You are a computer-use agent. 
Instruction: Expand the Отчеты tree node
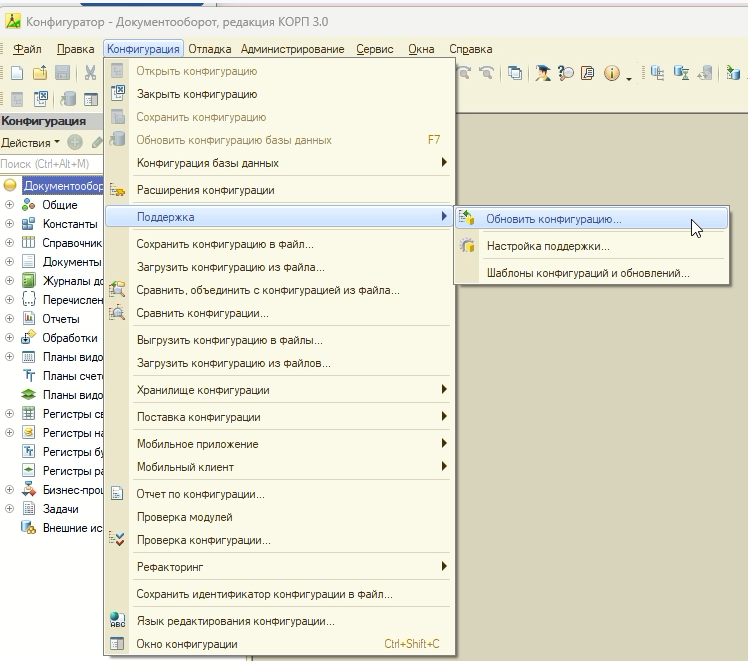tap(9, 319)
